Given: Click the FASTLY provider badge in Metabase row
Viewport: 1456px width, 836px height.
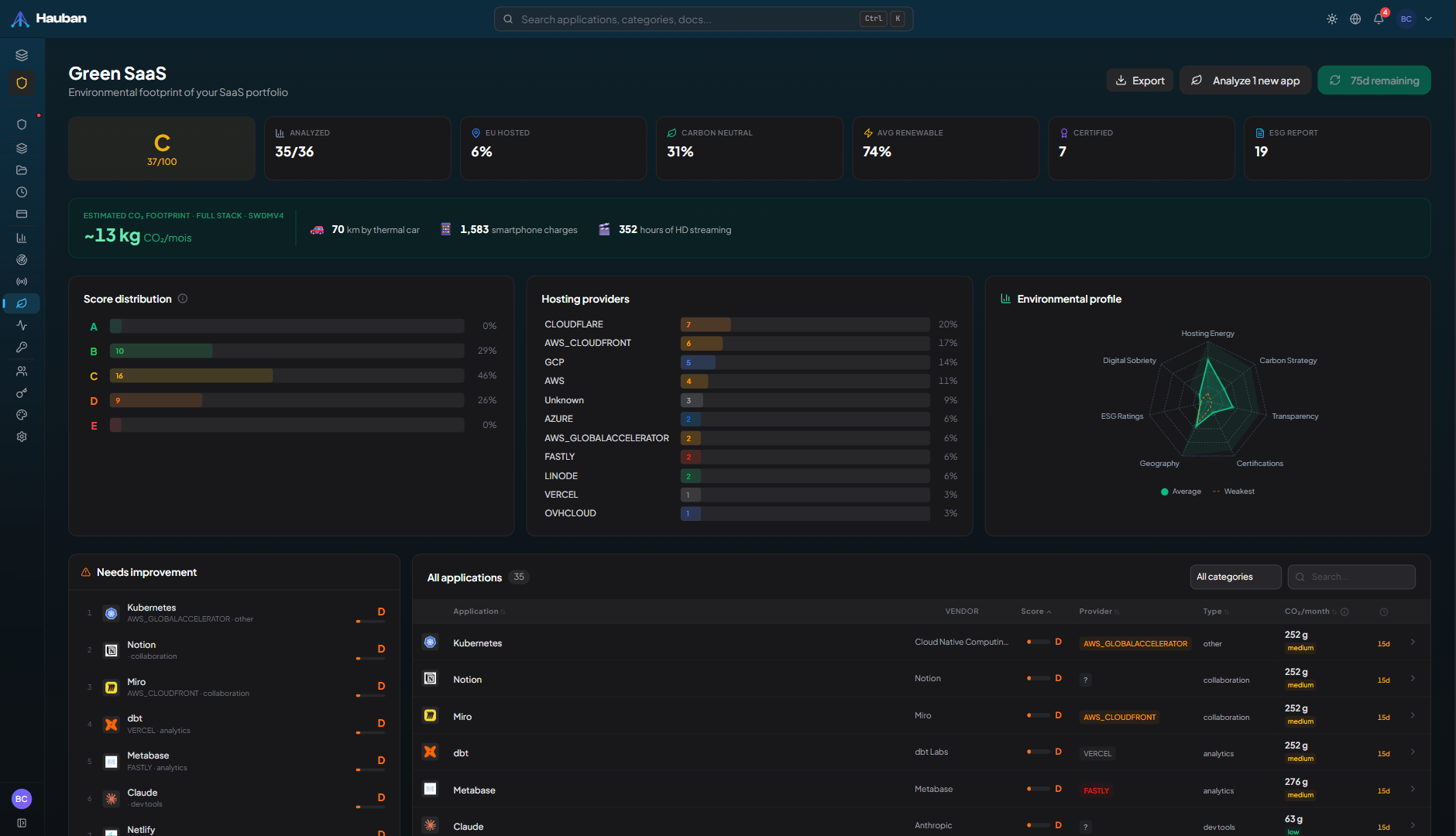Looking at the screenshot, I should click(x=1096, y=790).
